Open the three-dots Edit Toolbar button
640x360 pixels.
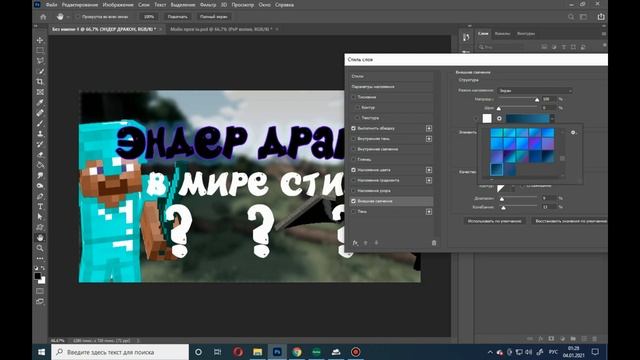tap(40, 258)
